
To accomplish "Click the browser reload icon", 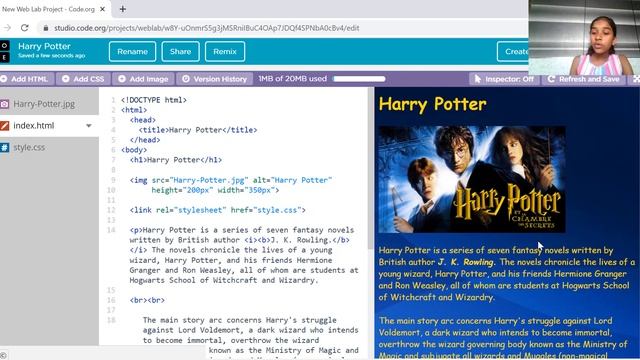I will pos(25,28).
